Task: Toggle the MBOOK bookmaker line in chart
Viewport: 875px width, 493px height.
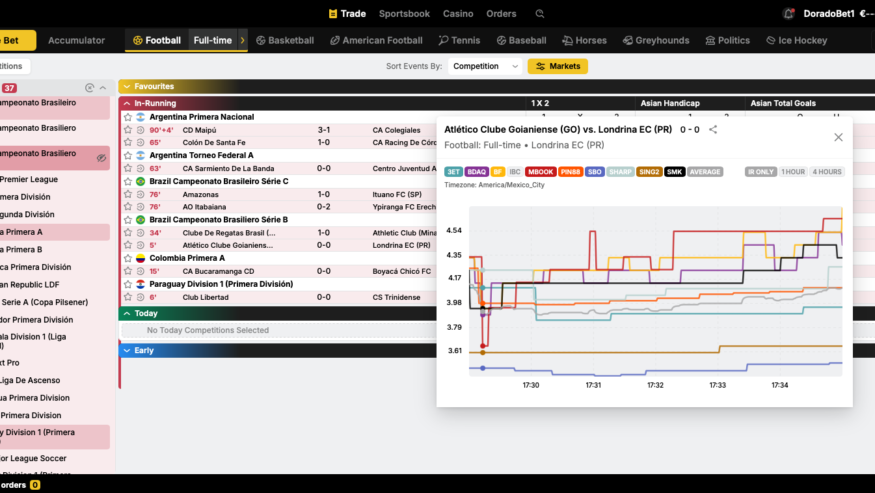Action: (540, 172)
